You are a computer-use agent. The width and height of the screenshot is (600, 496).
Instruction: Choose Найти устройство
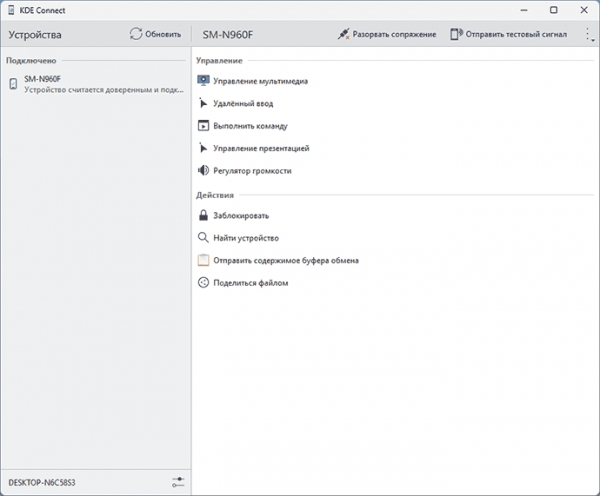[x=246, y=238]
